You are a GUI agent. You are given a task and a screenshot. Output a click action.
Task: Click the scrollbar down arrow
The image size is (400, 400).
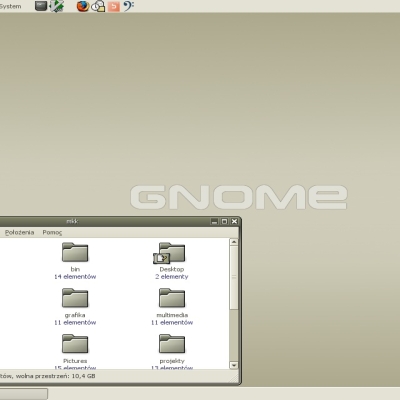pyautogui.click(x=234, y=365)
